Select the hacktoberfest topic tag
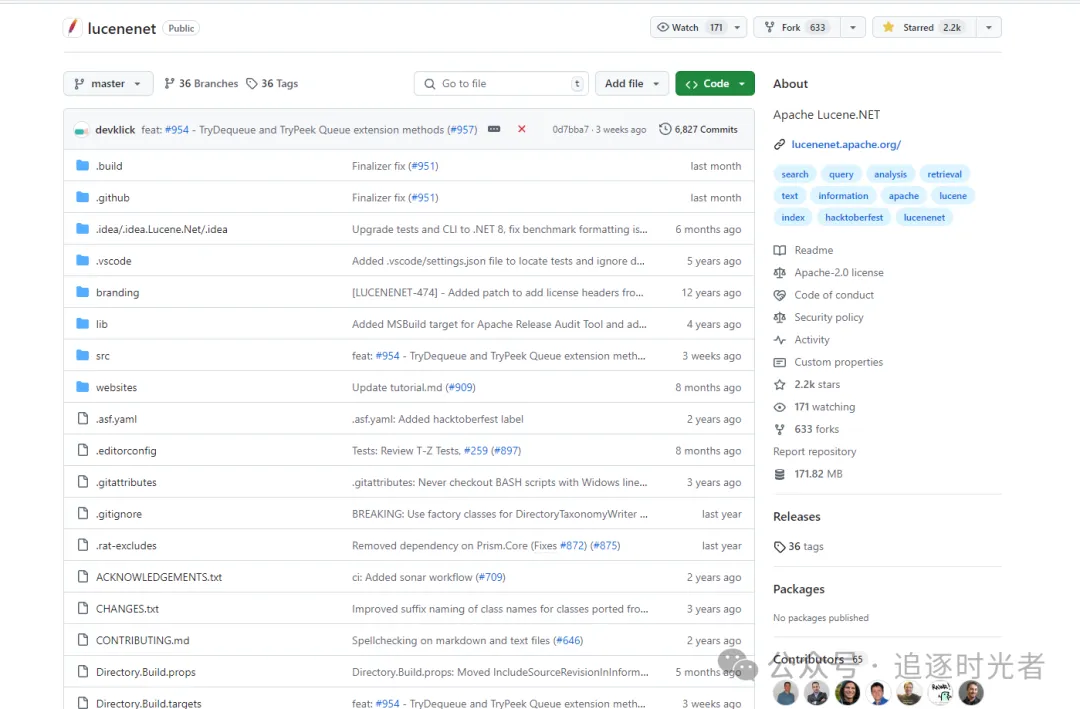Screen dimensions: 1080x709 (x=853, y=217)
